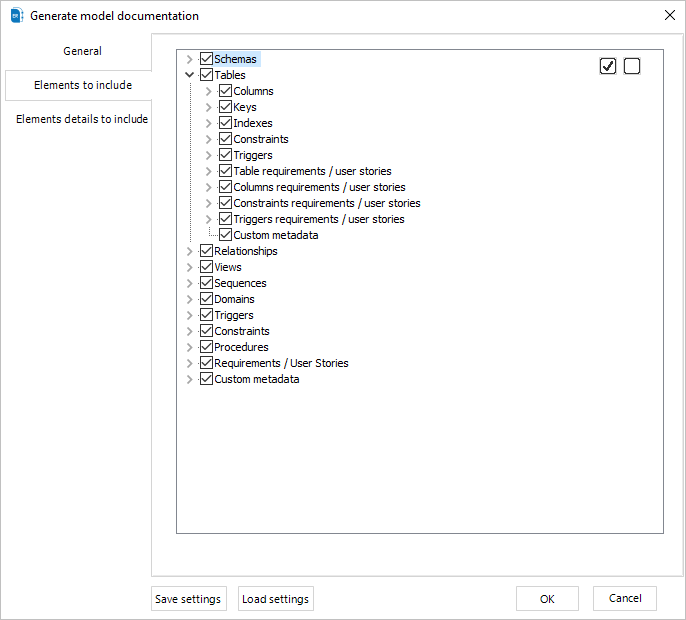Toggle Columns requirements / user stories checkbox
Screen dimensions: 686x620
pyautogui.click(x=225, y=187)
